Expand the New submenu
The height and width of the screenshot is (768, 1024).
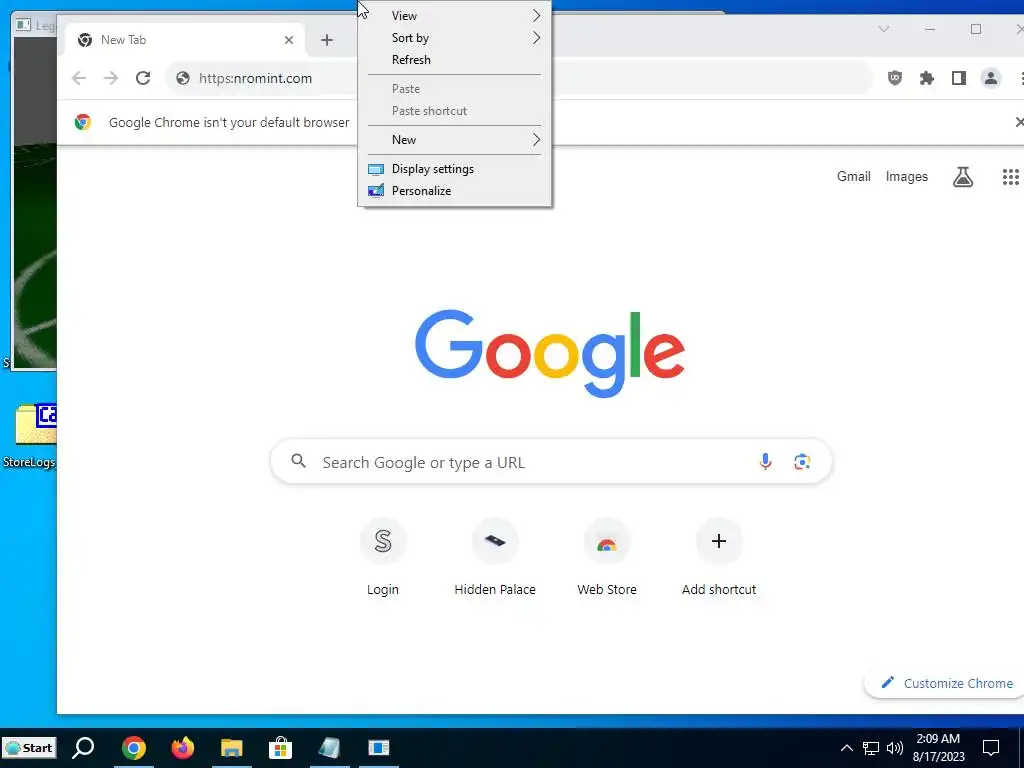pos(455,140)
